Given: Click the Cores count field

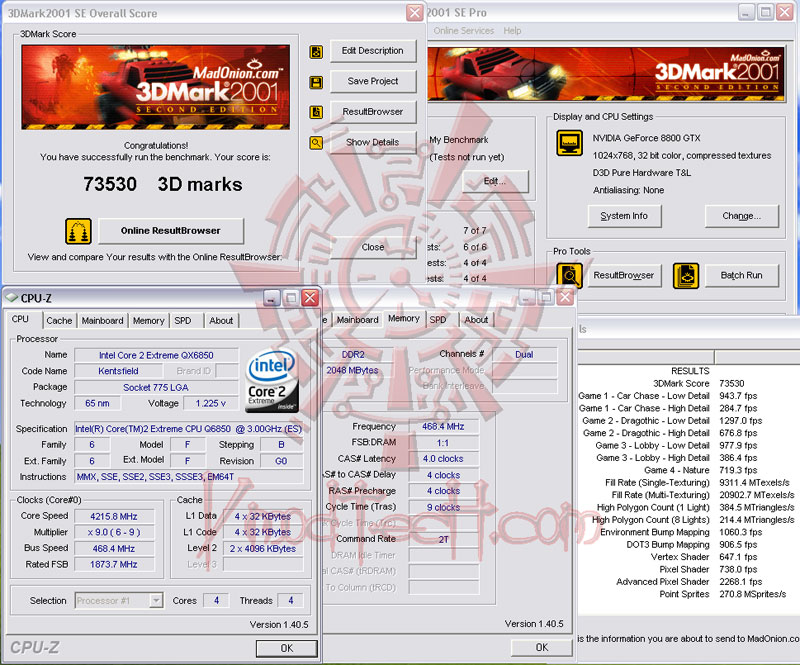Looking at the screenshot, I should point(216,601).
